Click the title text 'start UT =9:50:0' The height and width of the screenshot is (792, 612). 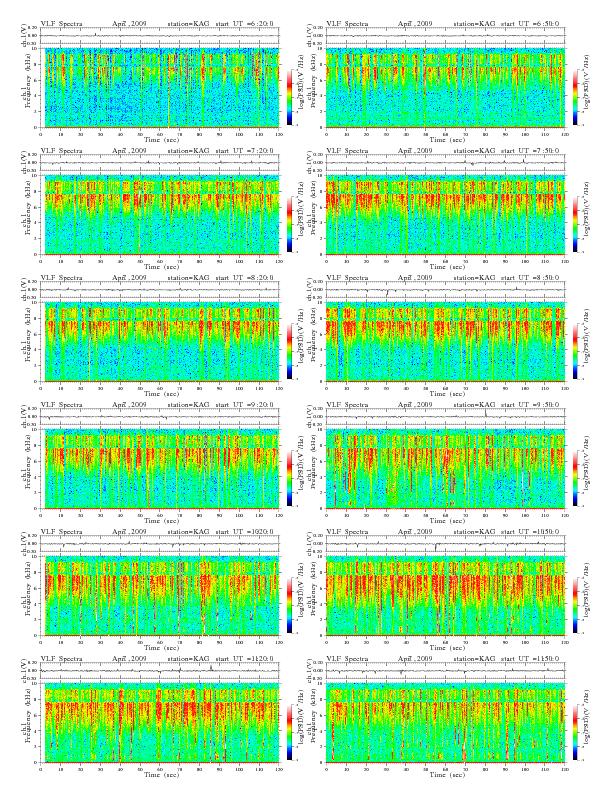pyautogui.click(x=530, y=405)
